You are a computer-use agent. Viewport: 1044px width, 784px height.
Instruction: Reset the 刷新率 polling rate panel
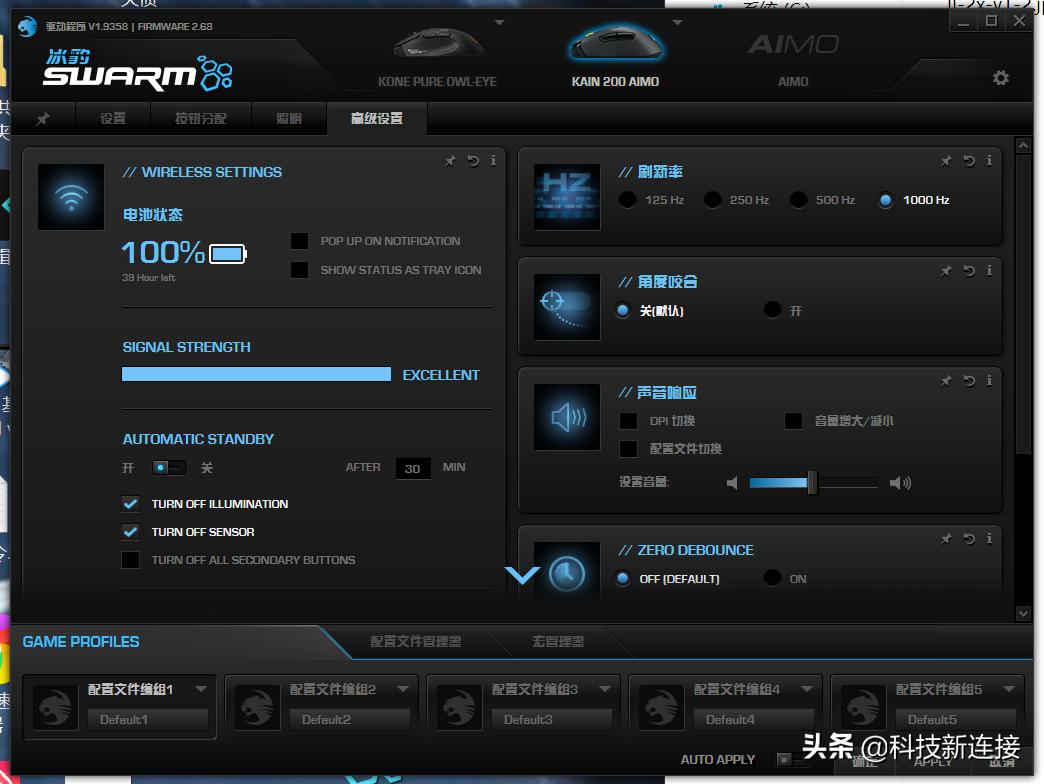[x=969, y=160]
